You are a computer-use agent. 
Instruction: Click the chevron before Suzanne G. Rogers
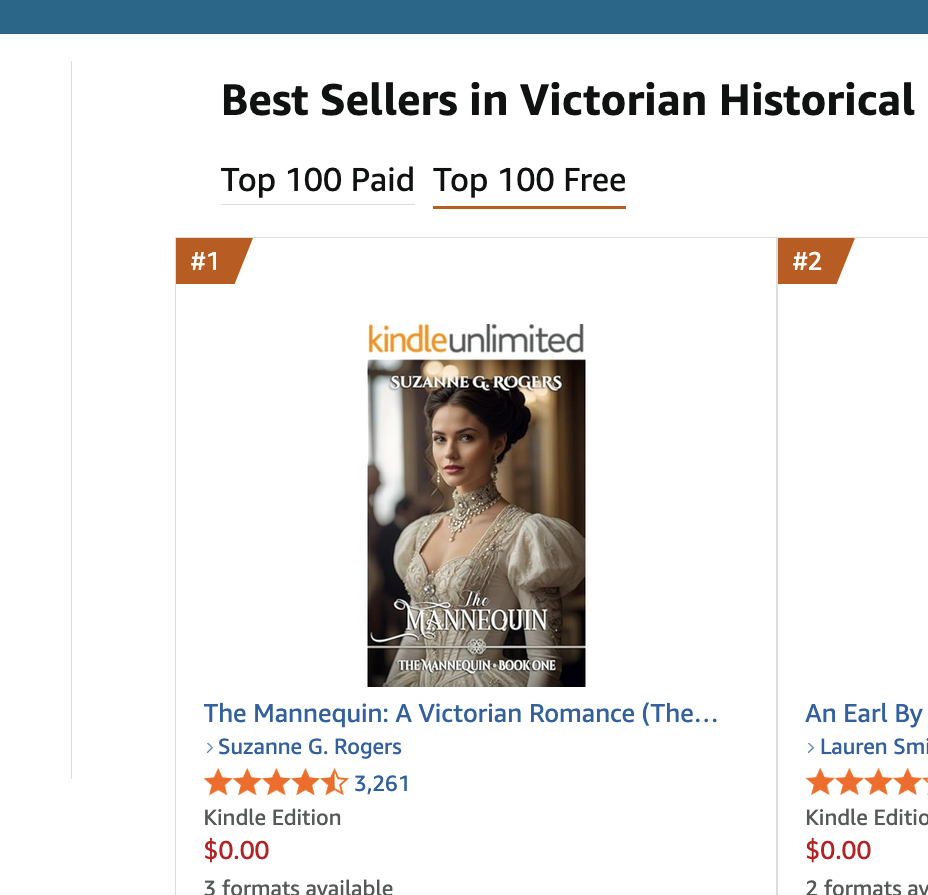(x=209, y=748)
